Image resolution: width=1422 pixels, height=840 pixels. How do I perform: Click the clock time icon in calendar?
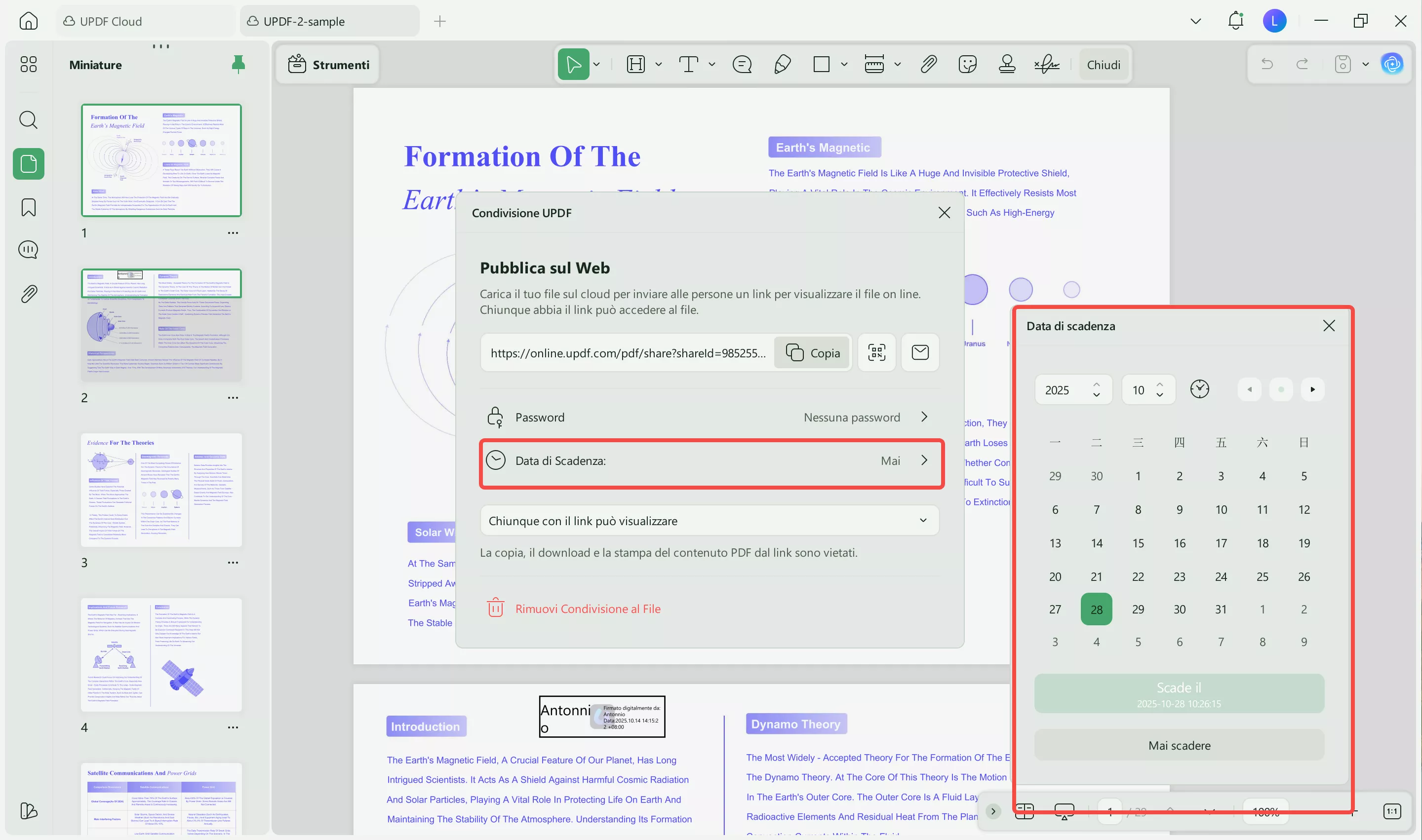coord(1199,389)
